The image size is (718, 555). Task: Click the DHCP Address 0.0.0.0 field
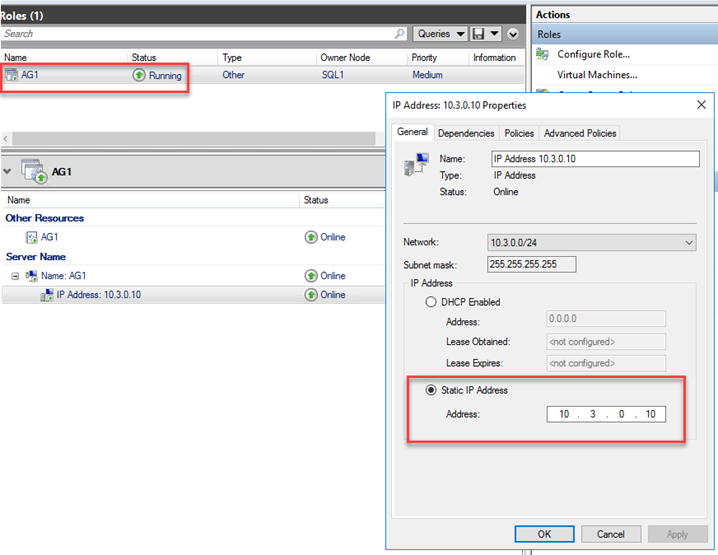606,319
